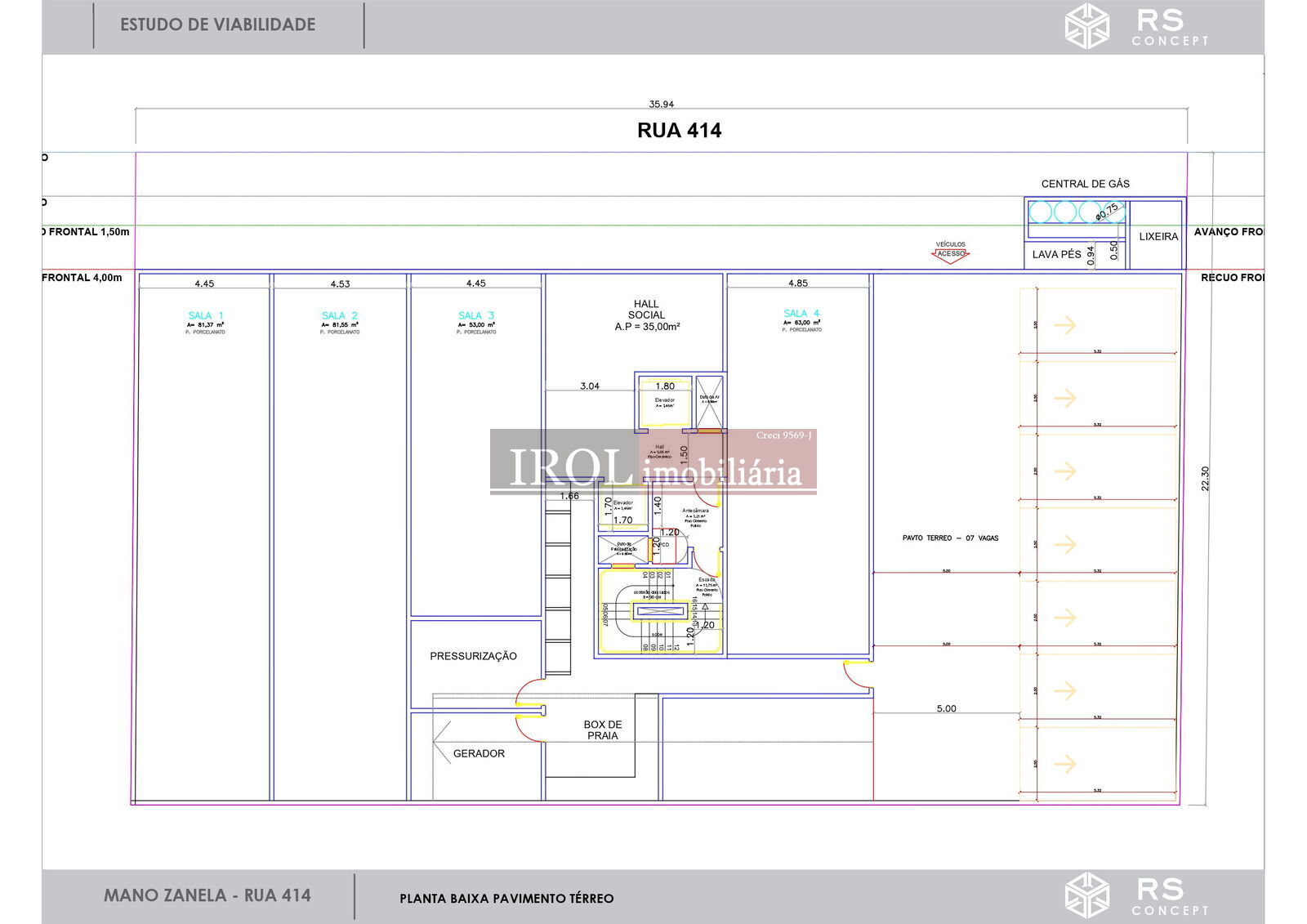Click the 1.66 corridor dimension
The image size is (1307, 924).
pyautogui.click(x=569, y=496)
